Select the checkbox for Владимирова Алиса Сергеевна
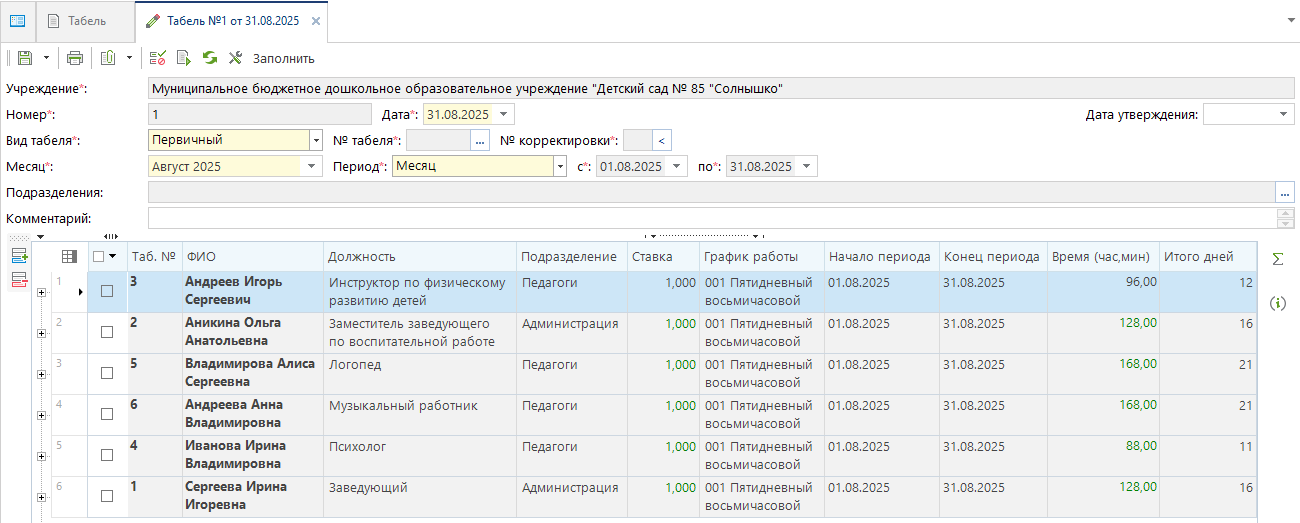 [107, 373]
